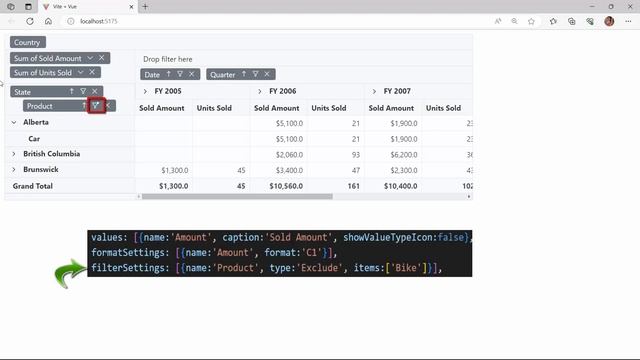Sort the Quarter column field

click(x=244, y=74)
